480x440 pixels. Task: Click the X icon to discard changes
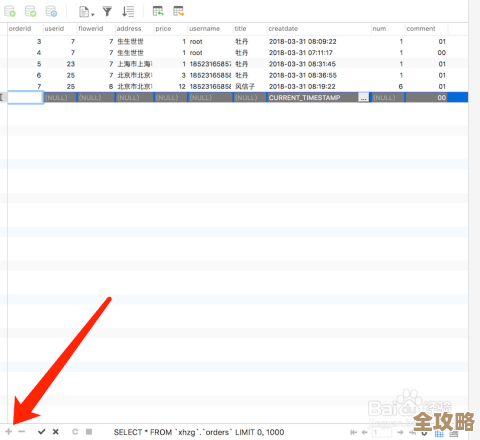(x=56, y=432)
